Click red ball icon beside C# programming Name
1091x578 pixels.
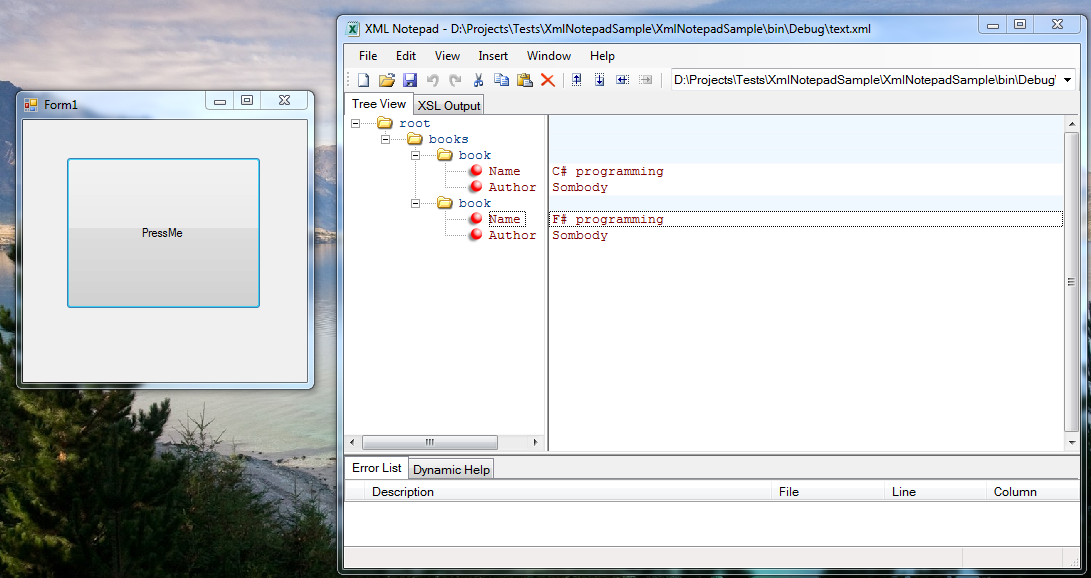tap(476, 170)
